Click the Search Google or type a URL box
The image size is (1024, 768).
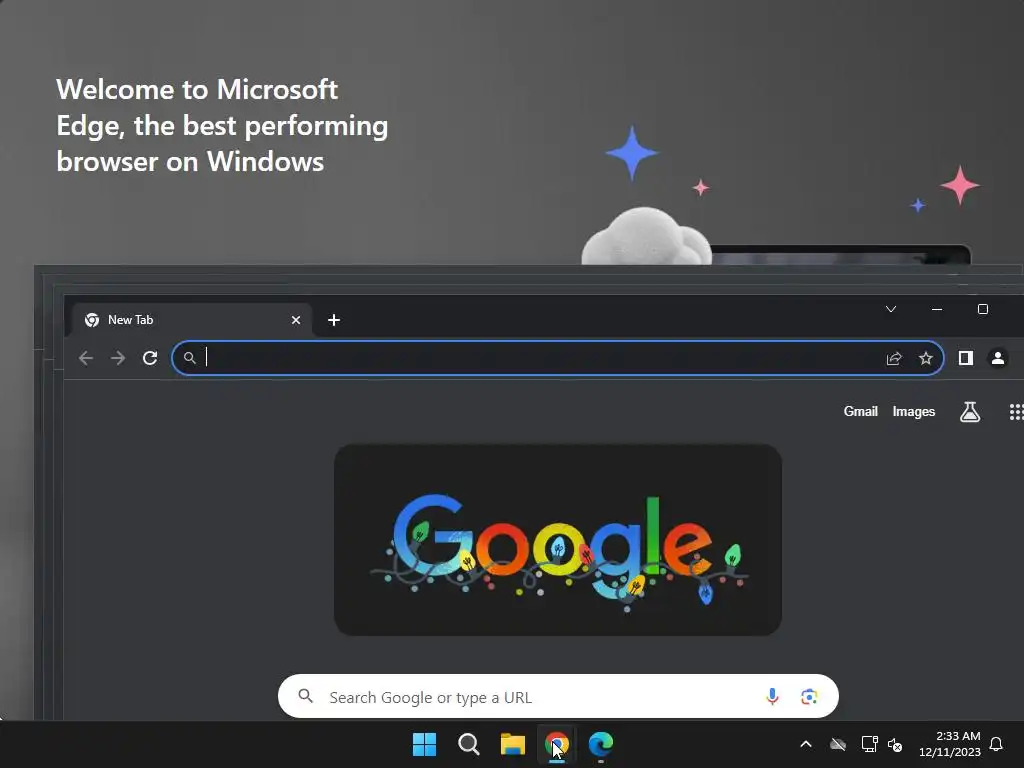point(558,697)
